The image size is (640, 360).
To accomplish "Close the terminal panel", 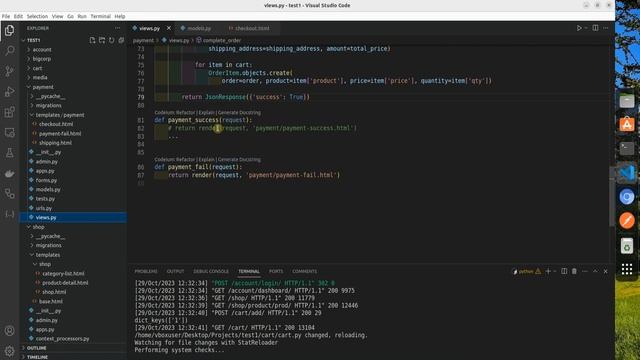I will [x=606, y=271].
